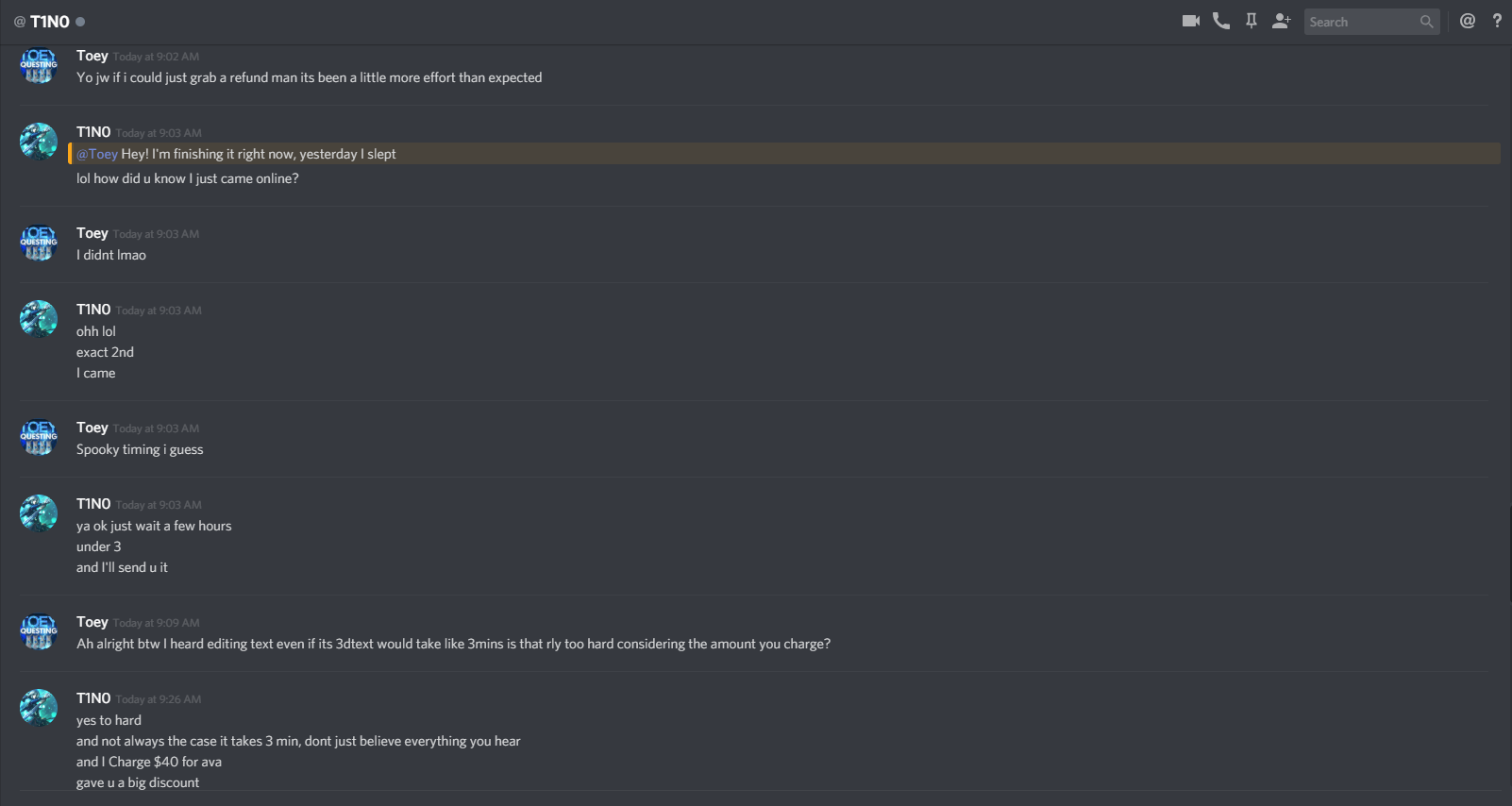
Task: Open recent mentions @ icon
Action: pyautogui.click(x=1468, y=21)
